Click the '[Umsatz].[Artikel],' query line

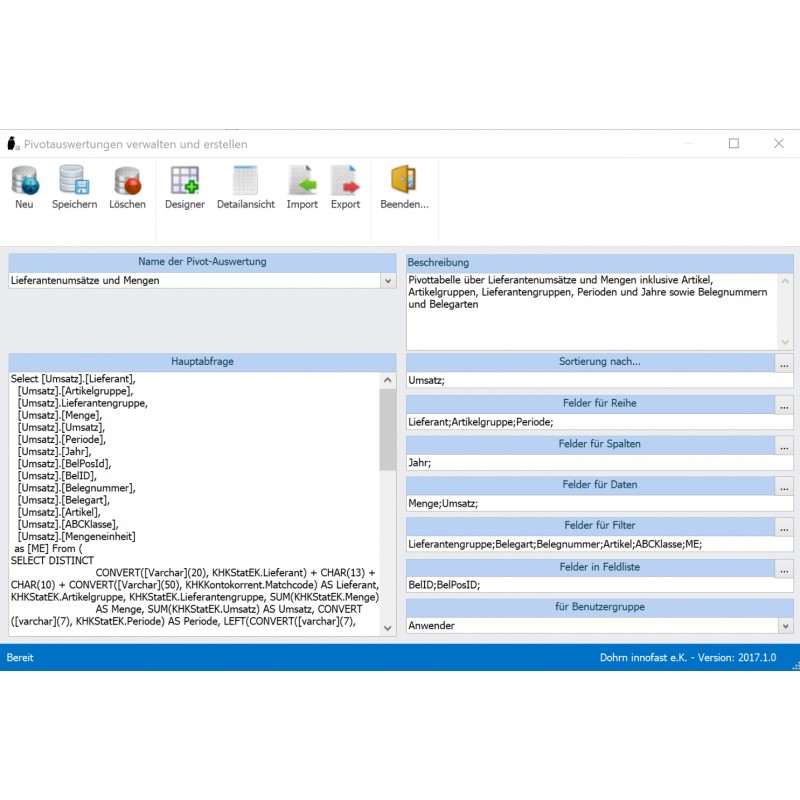[59, 513]
